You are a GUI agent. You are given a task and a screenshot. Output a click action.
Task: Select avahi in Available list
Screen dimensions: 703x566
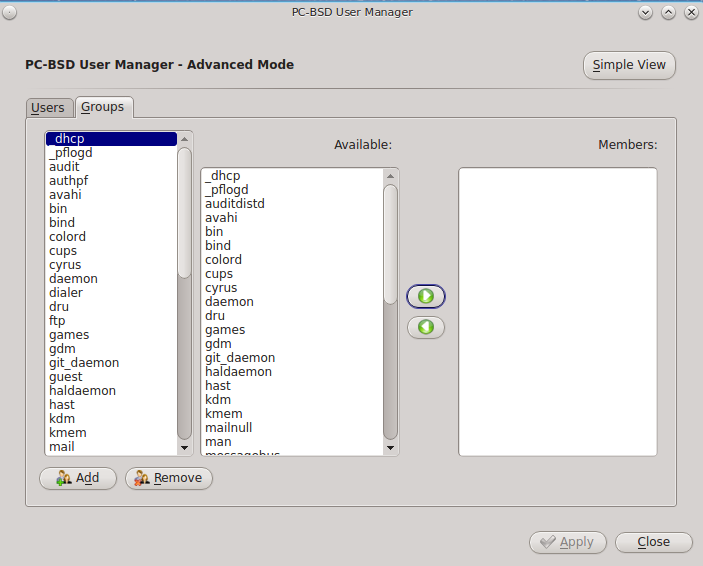pyautogui.click(x=292, y=218)
